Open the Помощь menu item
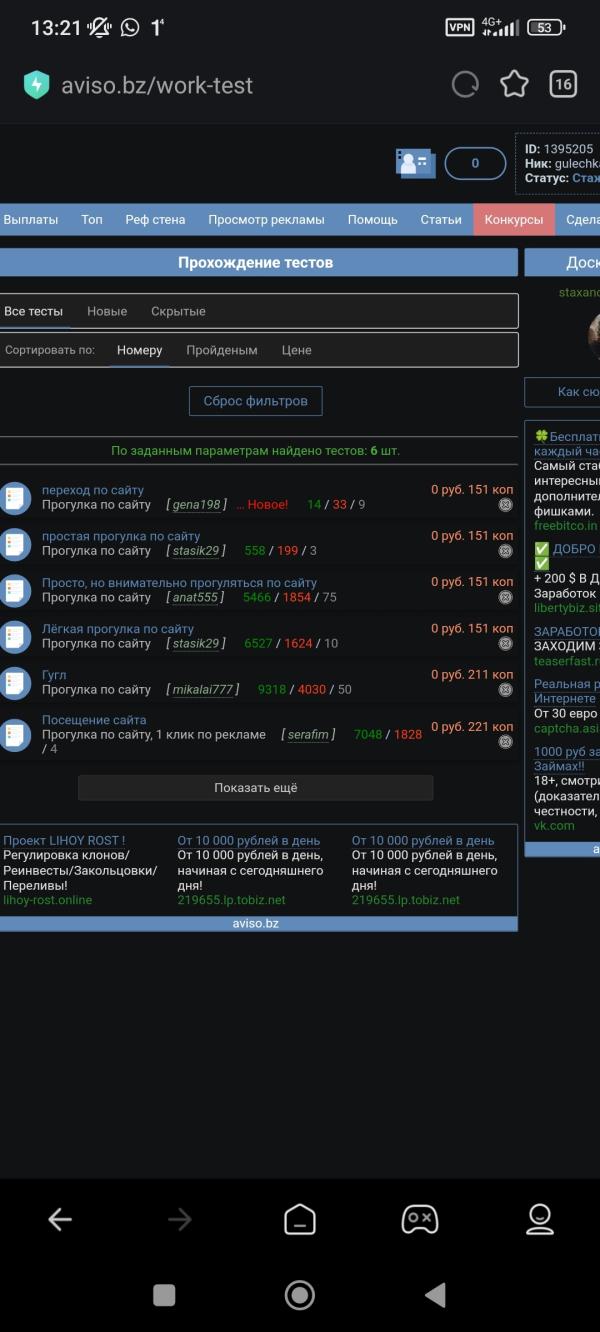Viewport: 600px width, 1332px height. [x=373, y=220]
